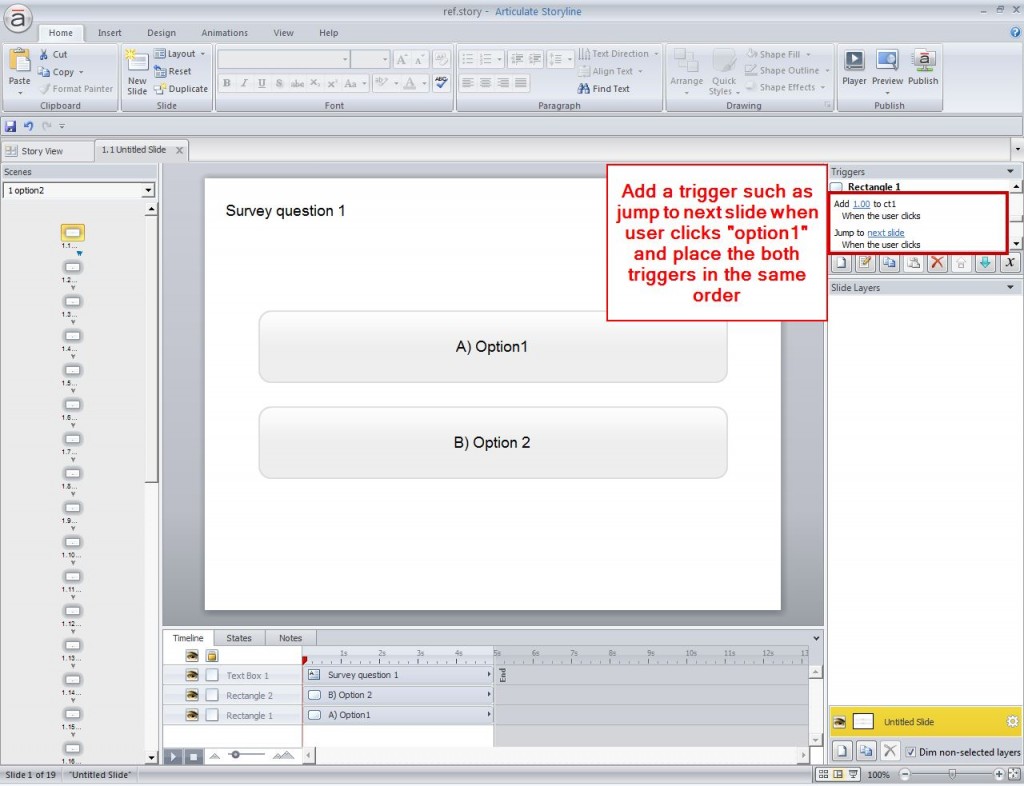The height and width of the screenshot is (786, 1024).
Task: Duplicate the current slide
Action: click(181, 89)
